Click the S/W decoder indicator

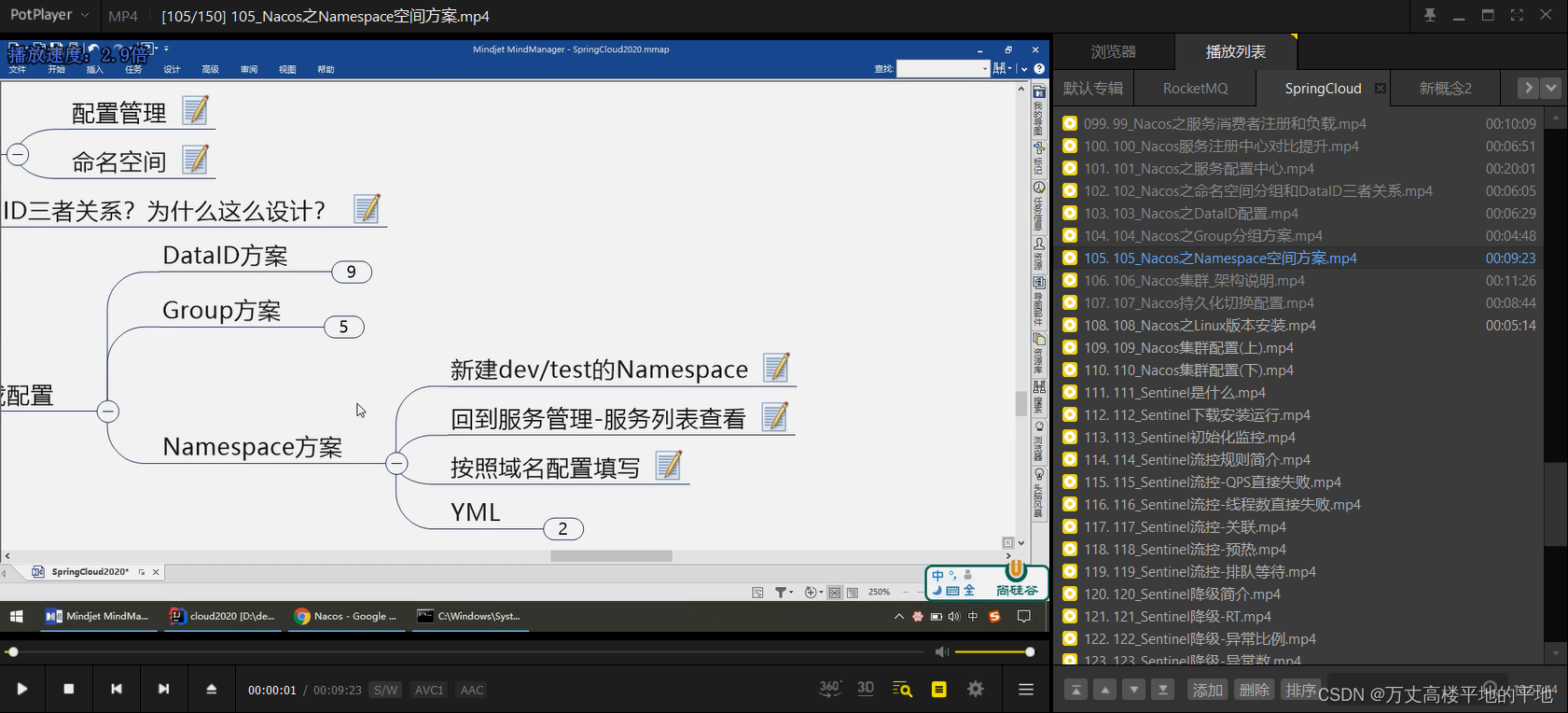(x=385, y=690)
